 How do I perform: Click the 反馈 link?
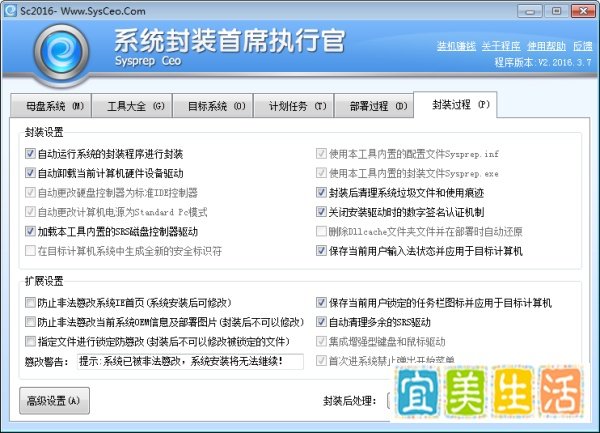coord(582,46)
